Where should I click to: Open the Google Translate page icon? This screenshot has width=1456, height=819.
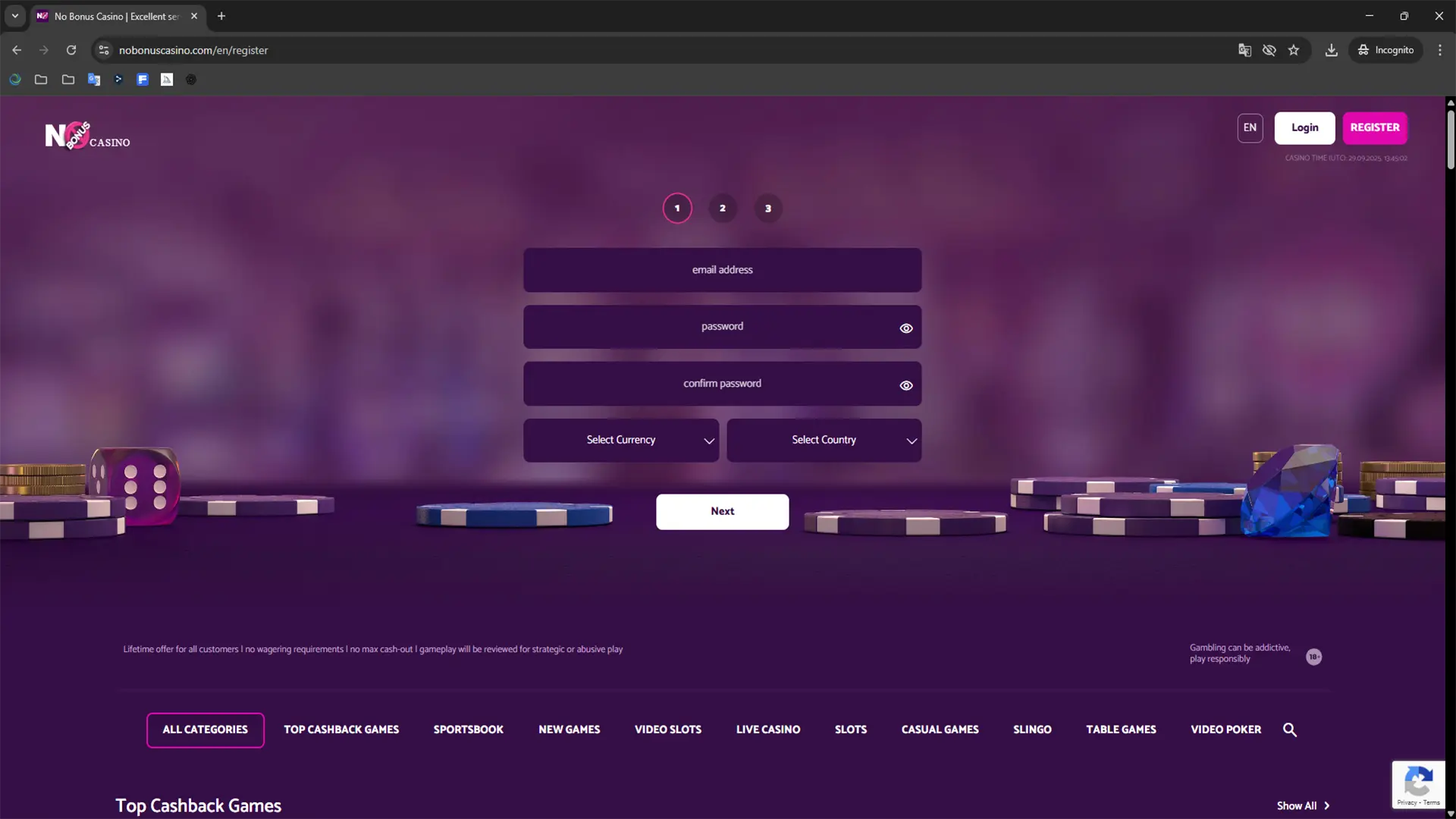(x=1244, y=50)
